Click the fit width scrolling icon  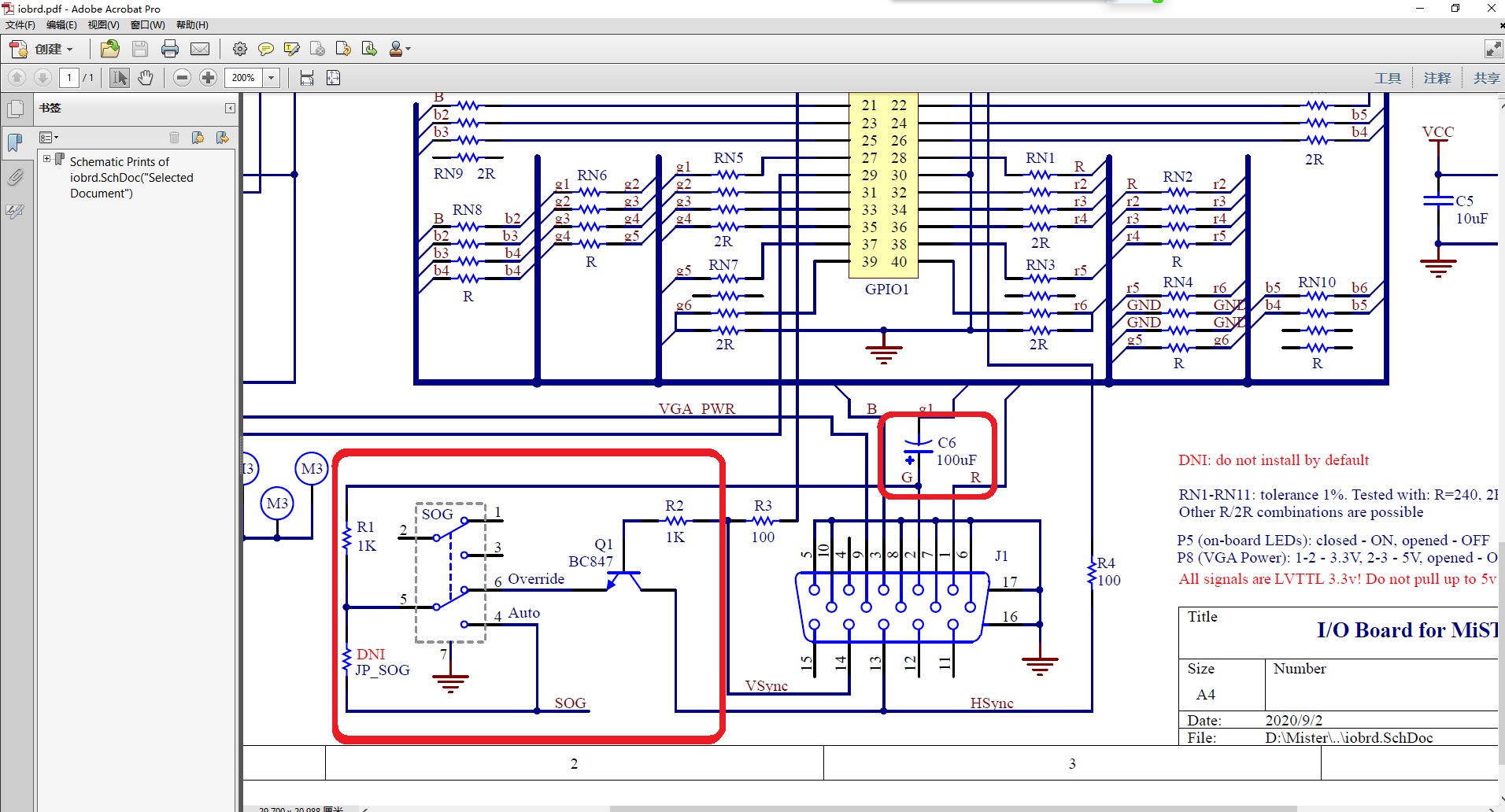point(307,77)
